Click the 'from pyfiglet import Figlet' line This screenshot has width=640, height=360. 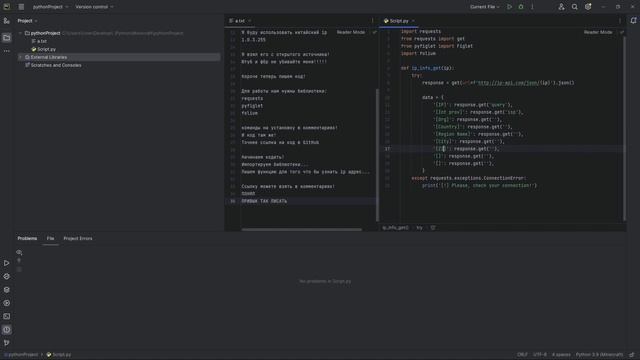pos(436,46)
